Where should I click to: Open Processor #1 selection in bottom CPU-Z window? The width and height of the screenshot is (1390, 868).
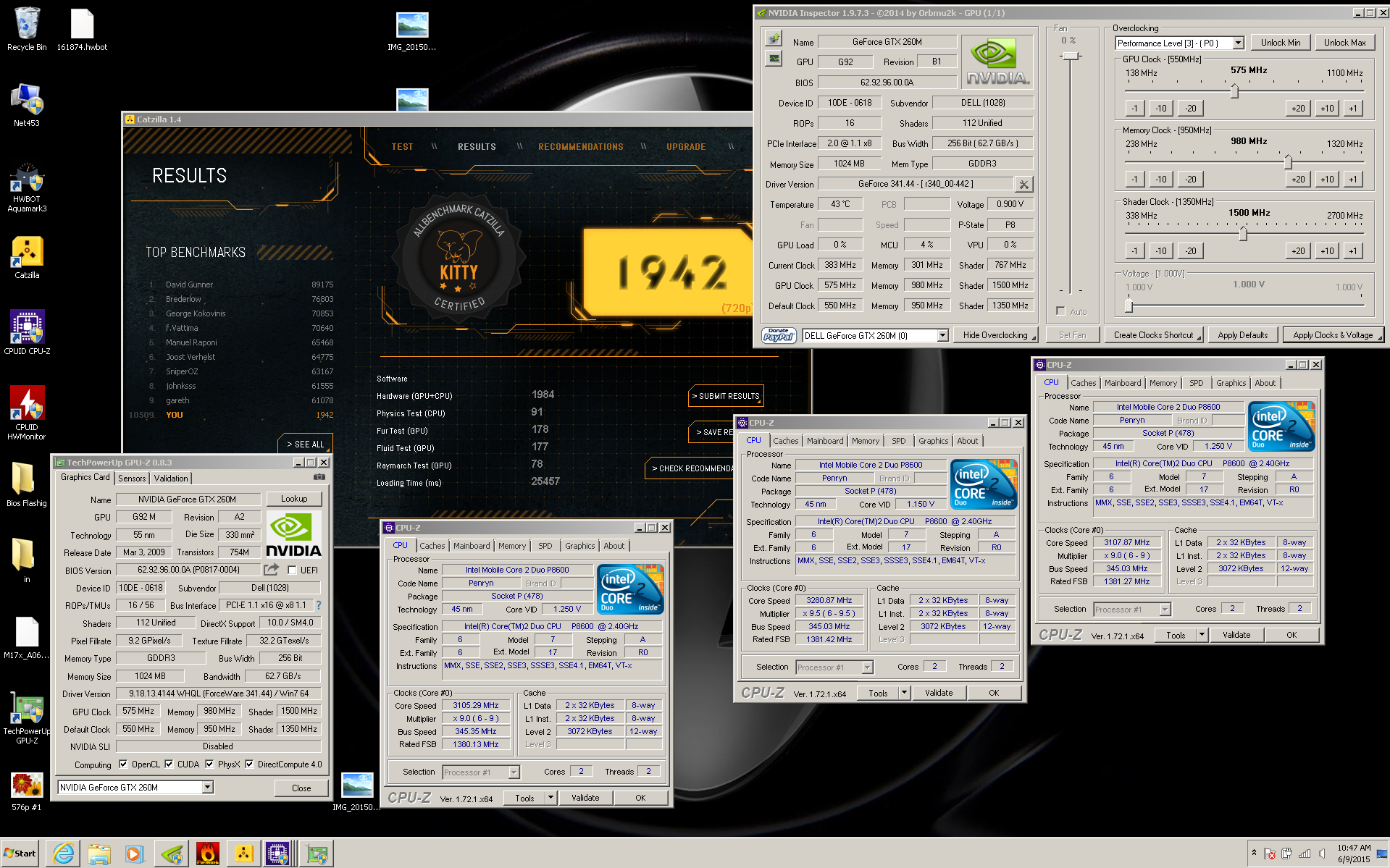[481, 772]
